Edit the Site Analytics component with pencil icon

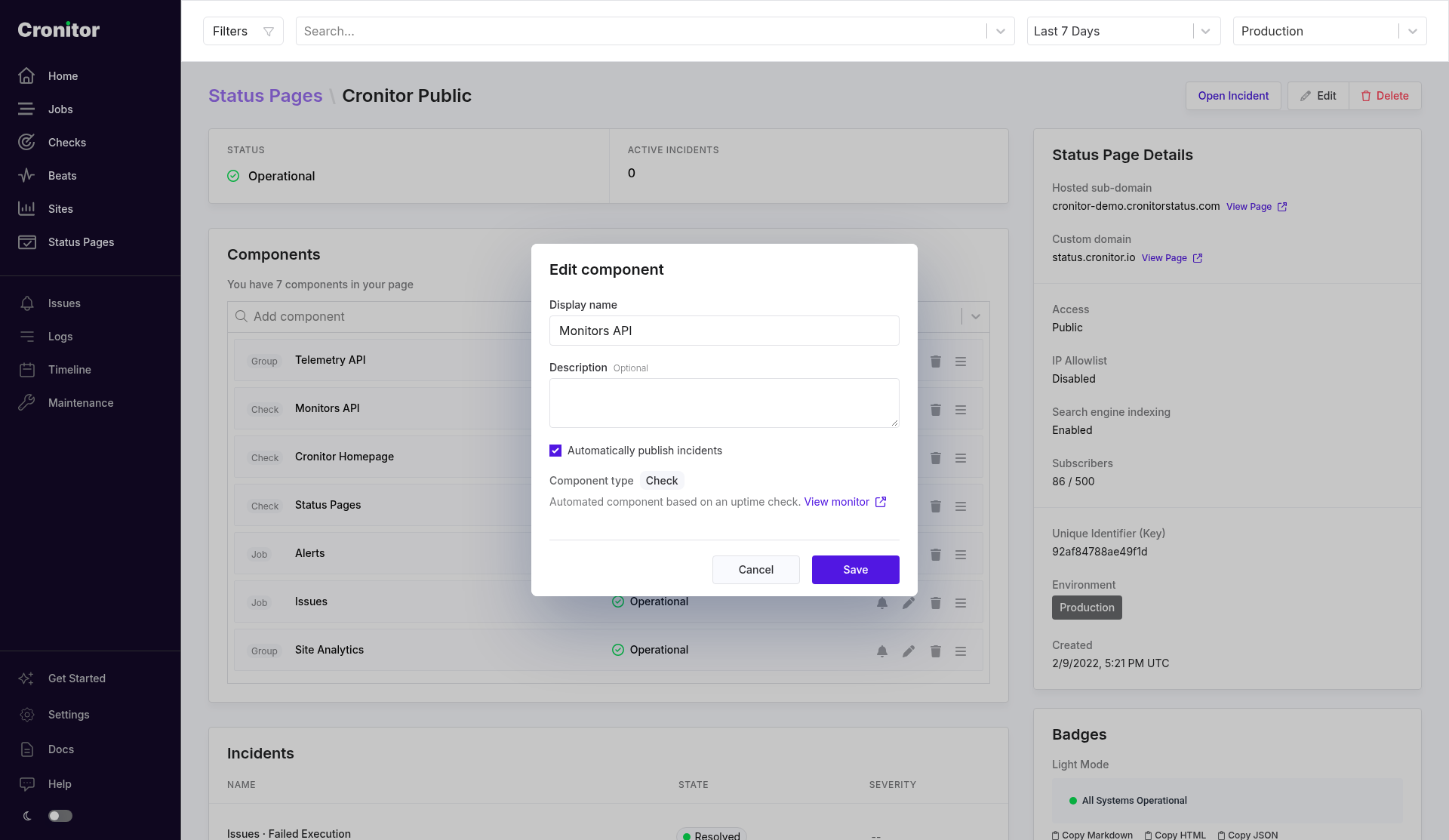[x=909, y=651]
